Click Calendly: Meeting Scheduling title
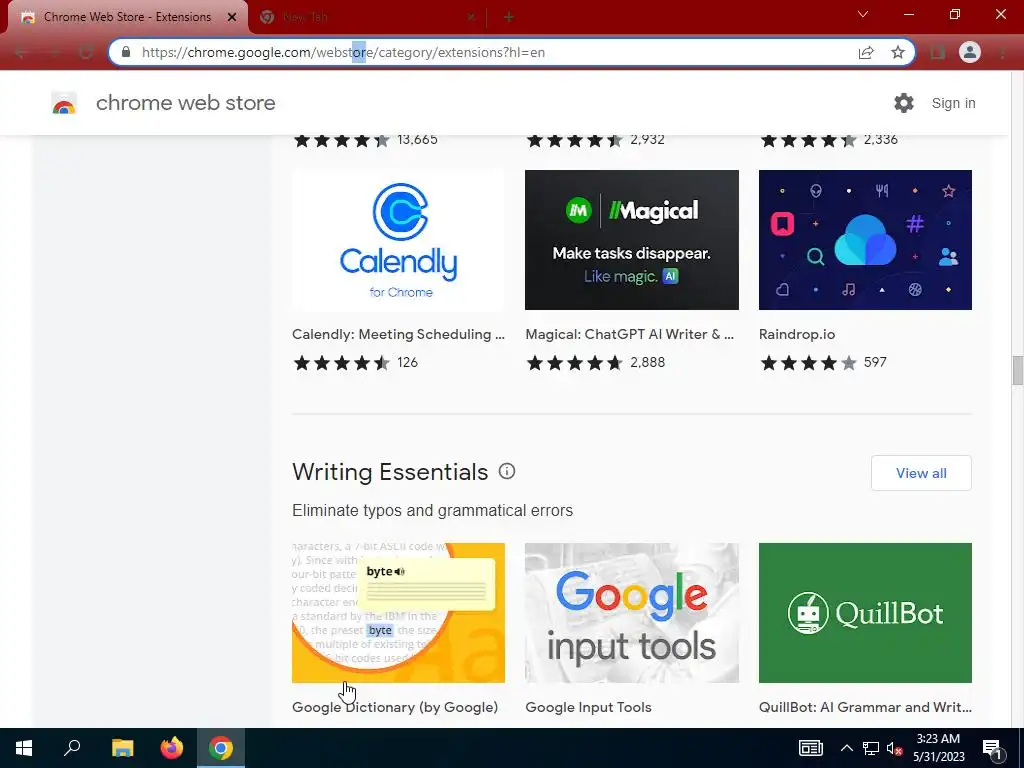The height and width of the screenshot is (768, 1024). tap(398, 334)
